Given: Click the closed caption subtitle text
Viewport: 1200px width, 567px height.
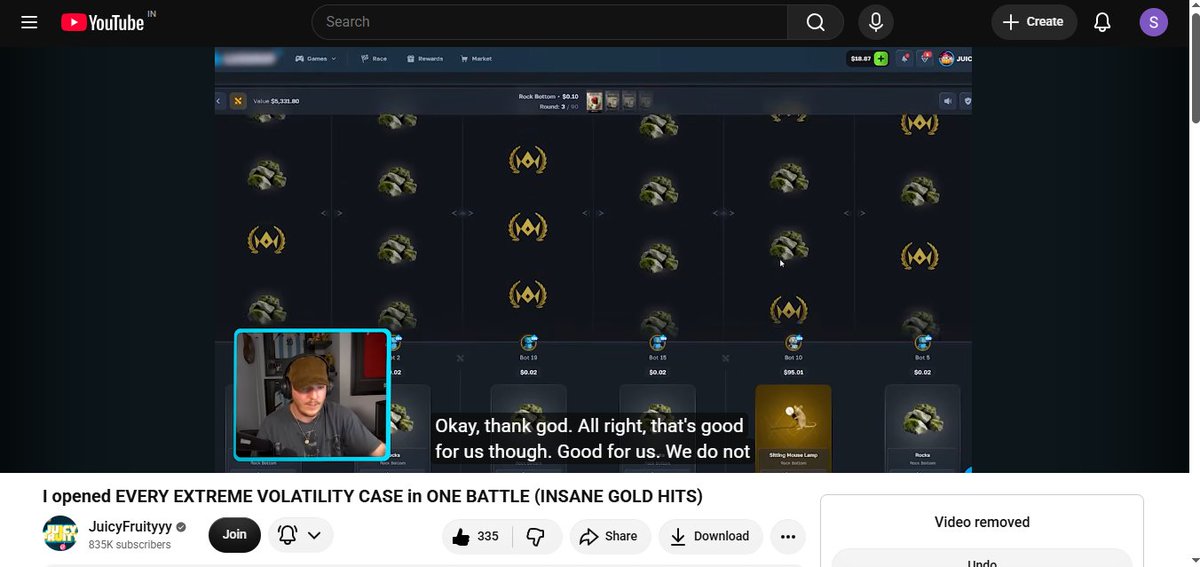Looking at the screenshot, I should (x=592, y=438).
